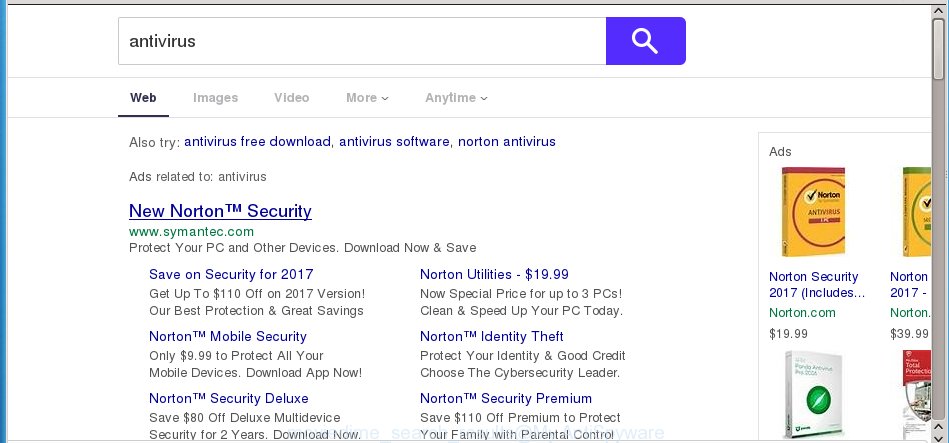Open the Norton Identity Theft link
949x443 pixels.
coord(491,336)
